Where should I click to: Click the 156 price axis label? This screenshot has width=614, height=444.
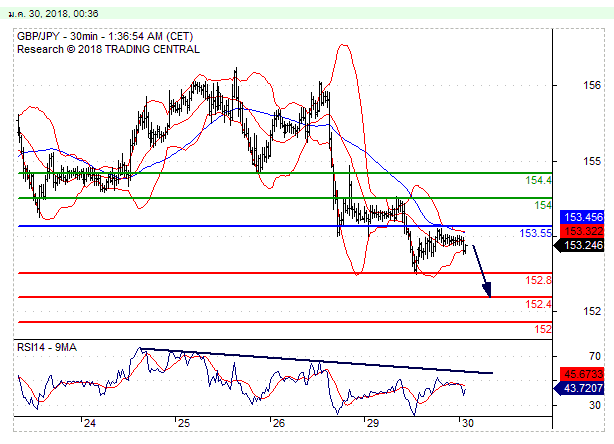tap(592, 85)
